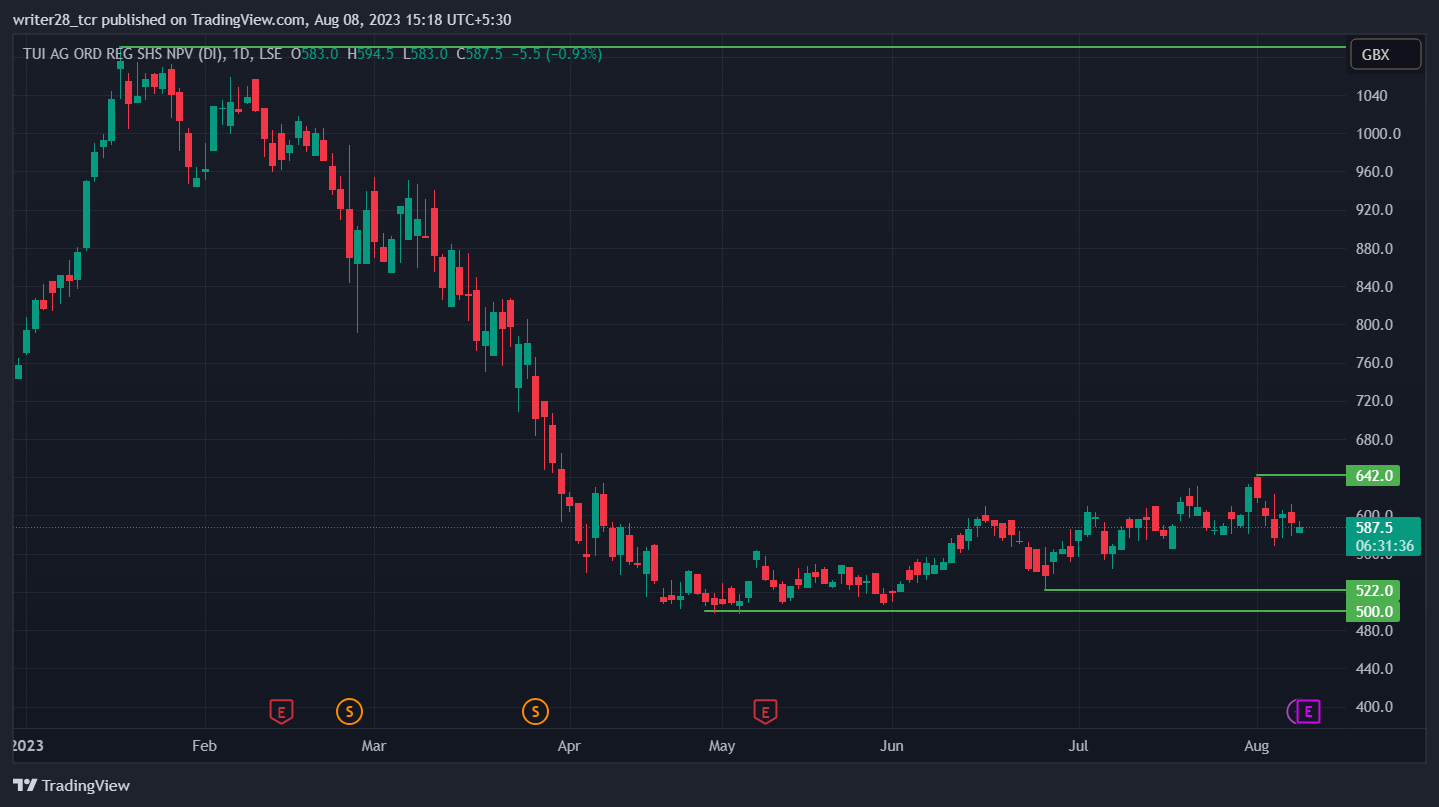Click the current price label 587.5
The width and height of the screenshot is (1439, 807).
point(1384,536)
